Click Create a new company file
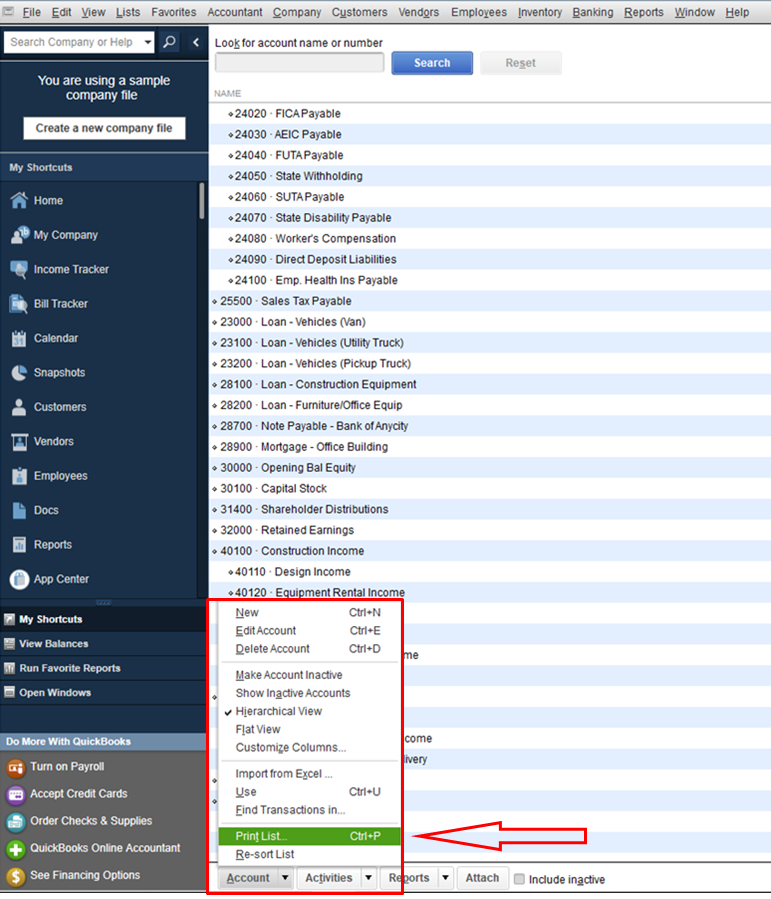Viewport: 771px width, 899px height. coord(104,128)
